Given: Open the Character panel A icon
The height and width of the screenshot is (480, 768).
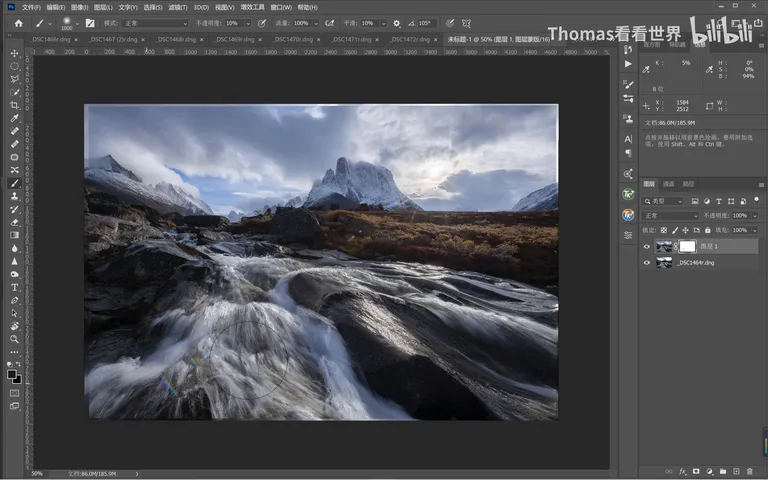Looking at the screenshot, I should pyautogui.click(x=628, y=139).
